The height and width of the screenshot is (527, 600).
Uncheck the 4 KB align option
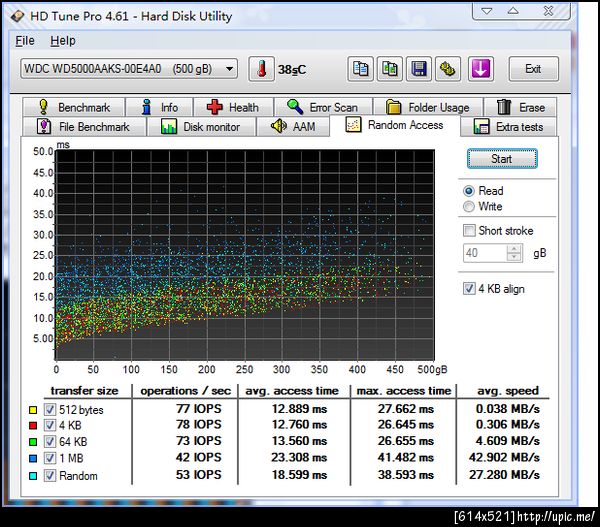[469, 289]
